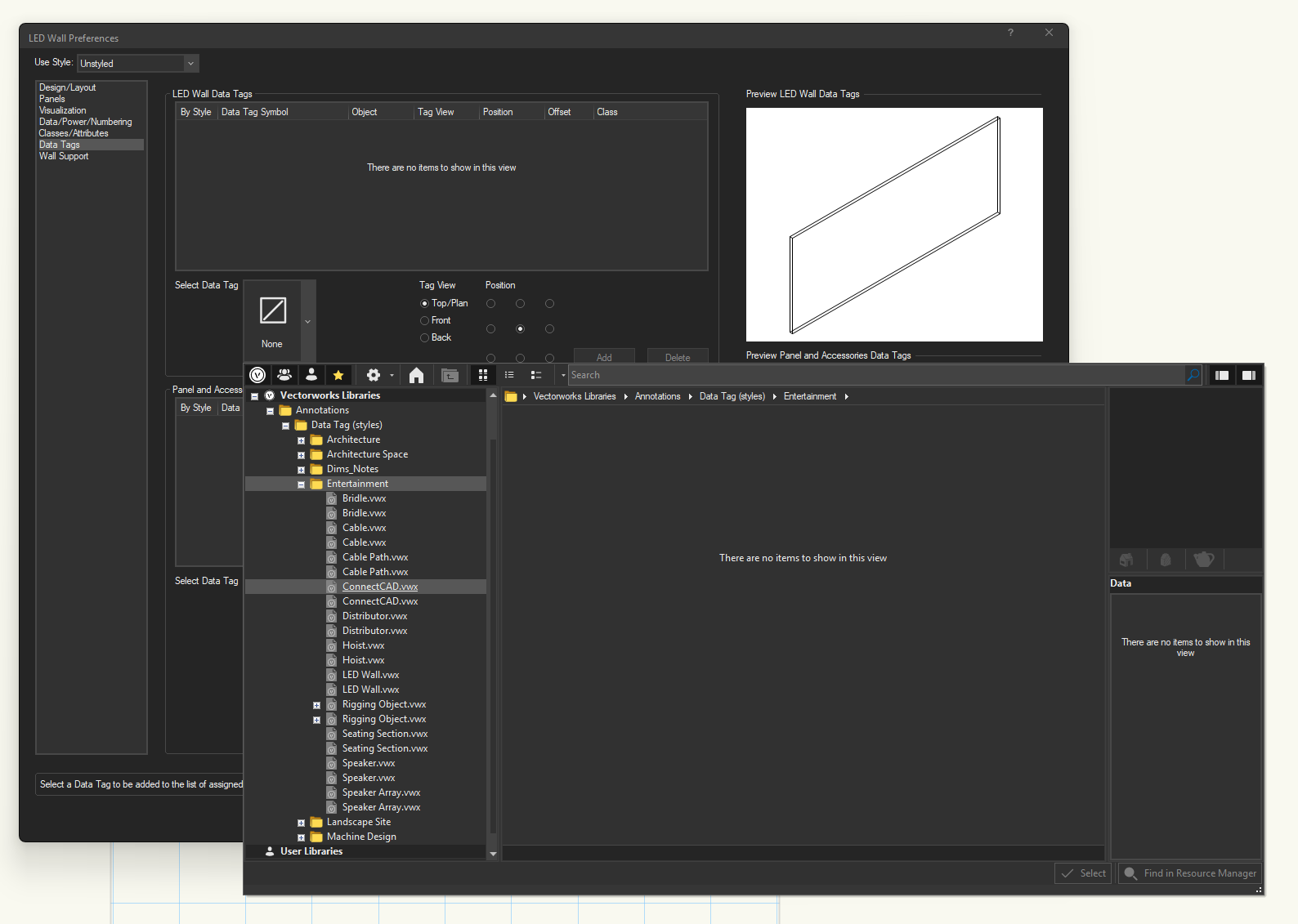Click inside the resource Search field
This screenshot has height=924, width=1298.
[x=875, y=375]
